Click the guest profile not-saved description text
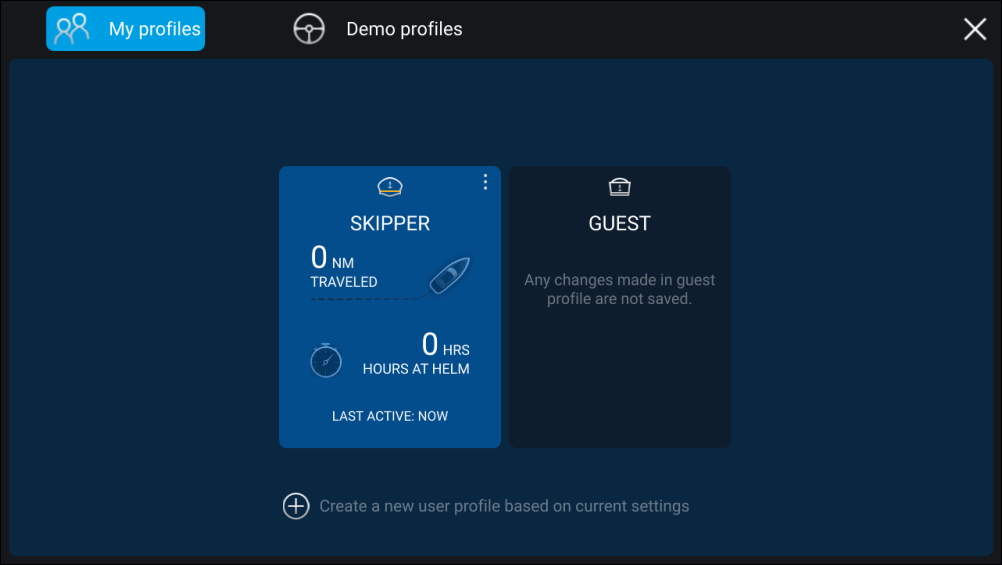The width and height of the screenshot is (1002, 565). (619, 289)
